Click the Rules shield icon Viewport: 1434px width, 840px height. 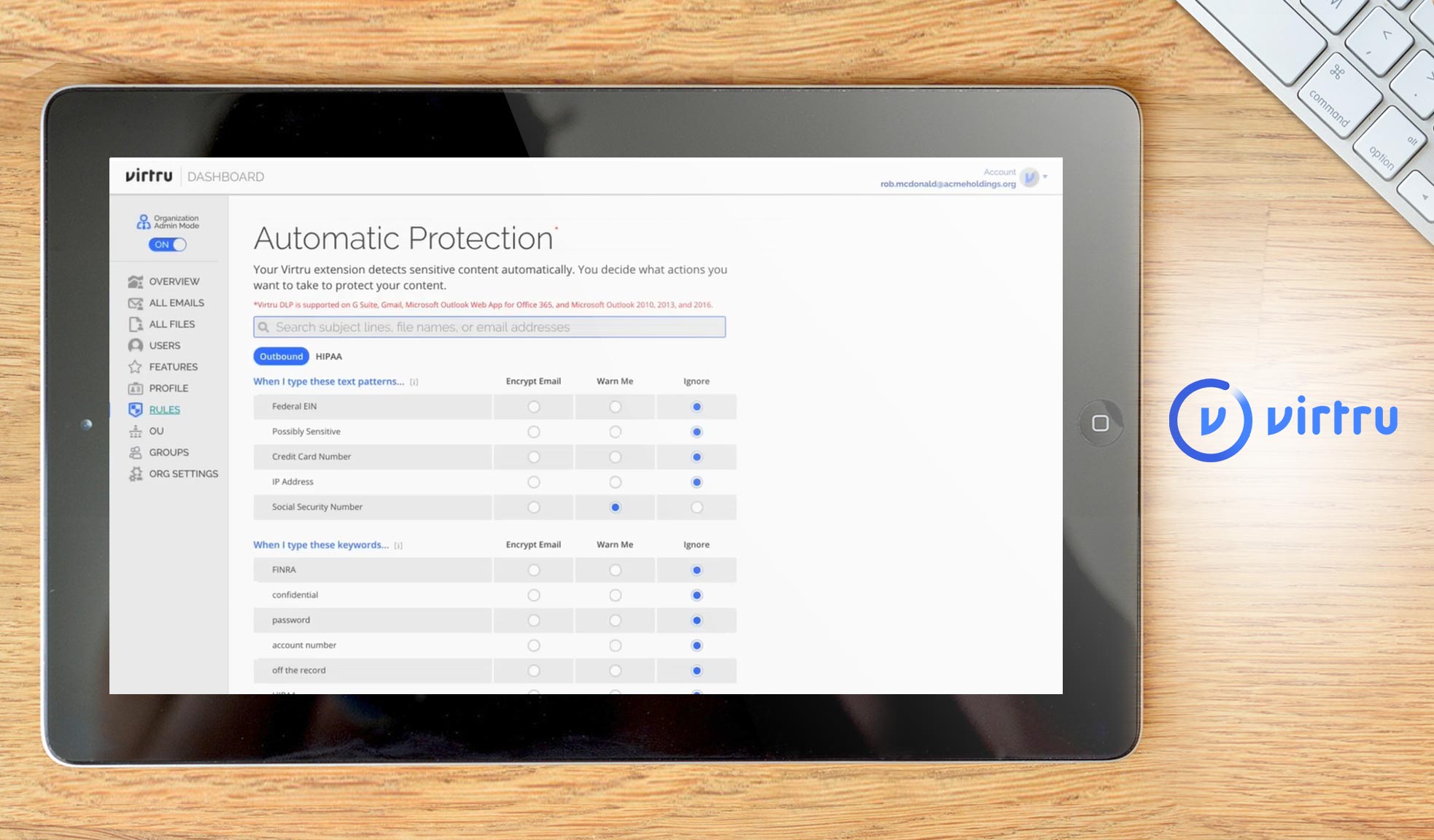[136, 410]
